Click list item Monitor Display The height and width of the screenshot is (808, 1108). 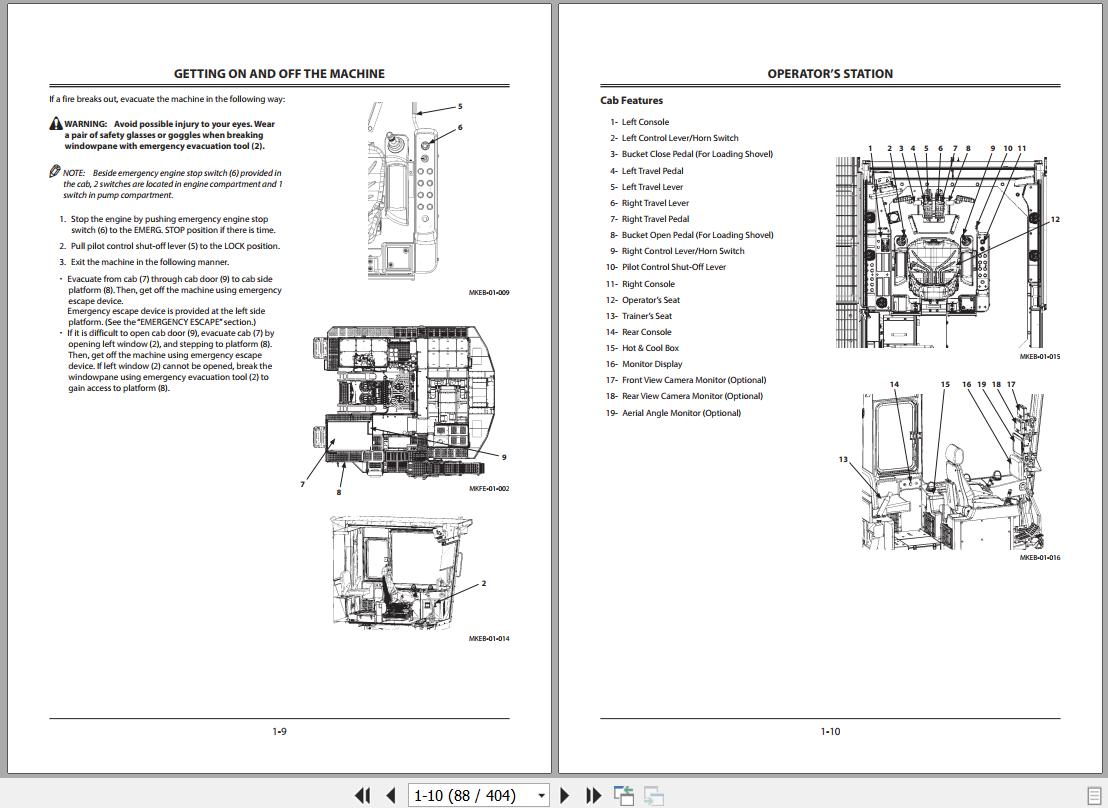coord(644,364)
